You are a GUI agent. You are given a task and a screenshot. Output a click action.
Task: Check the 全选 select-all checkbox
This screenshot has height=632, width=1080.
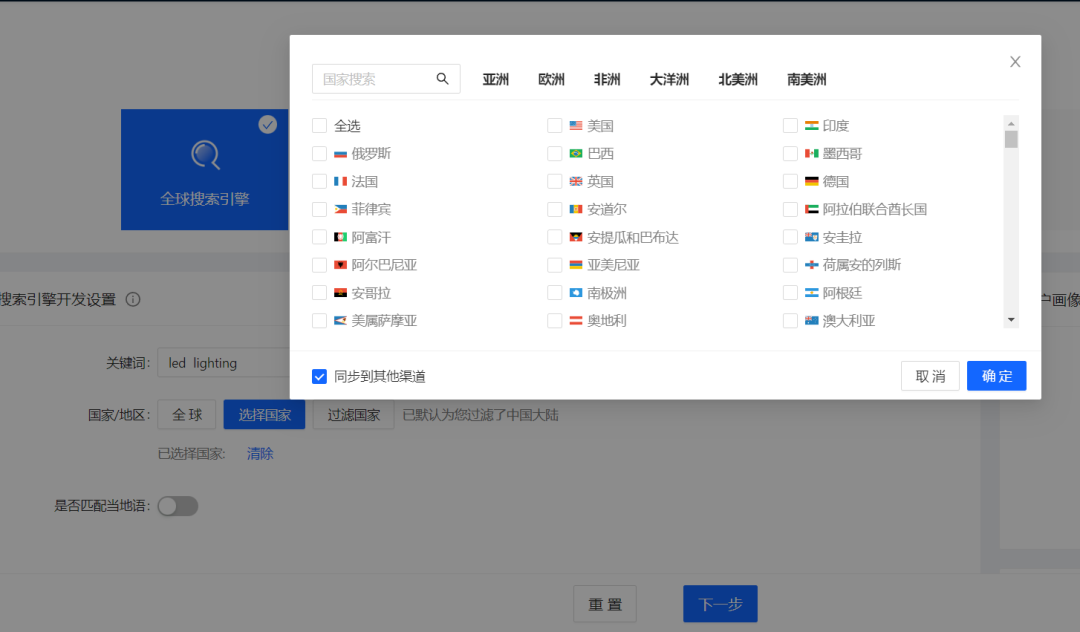(x=319, y=126)
